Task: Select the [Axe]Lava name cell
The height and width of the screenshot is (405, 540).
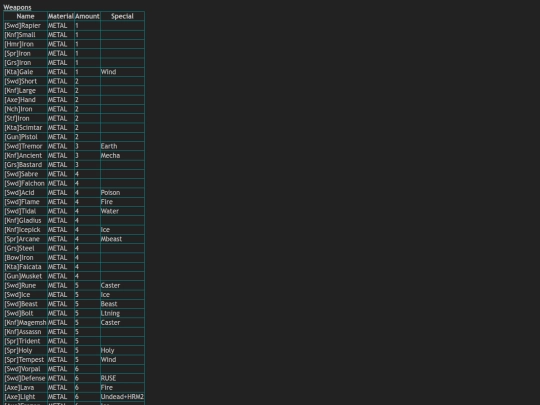Action: click(x=25, y=388)
